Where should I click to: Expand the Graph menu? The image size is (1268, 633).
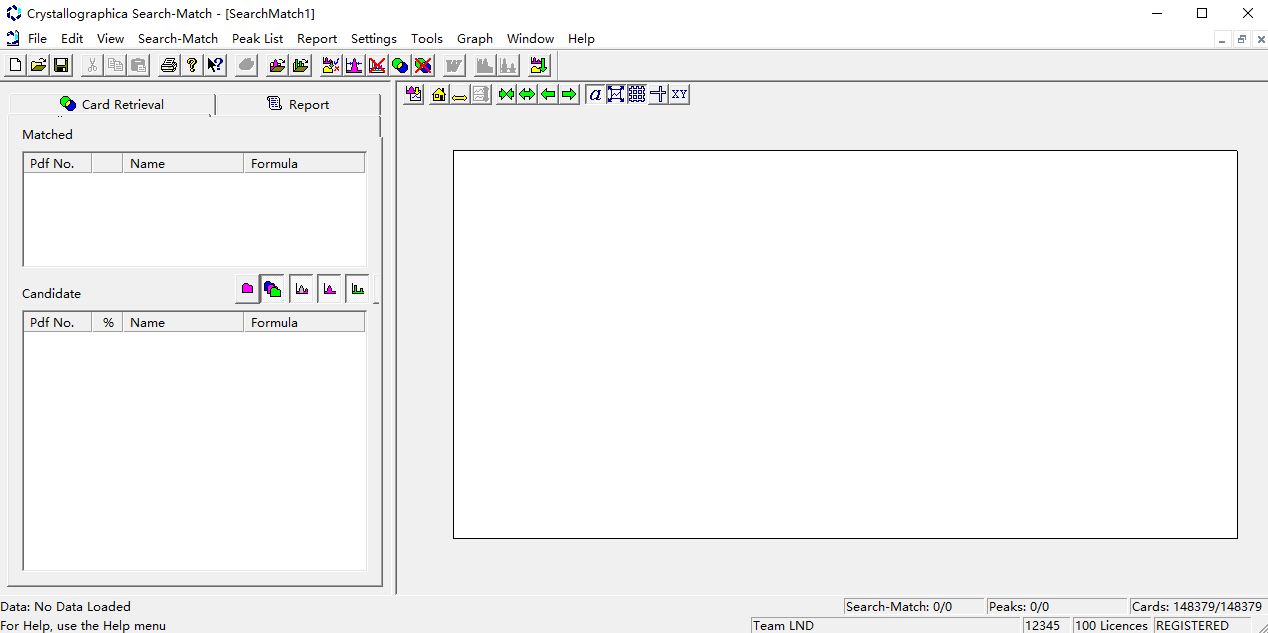[474, 39]
